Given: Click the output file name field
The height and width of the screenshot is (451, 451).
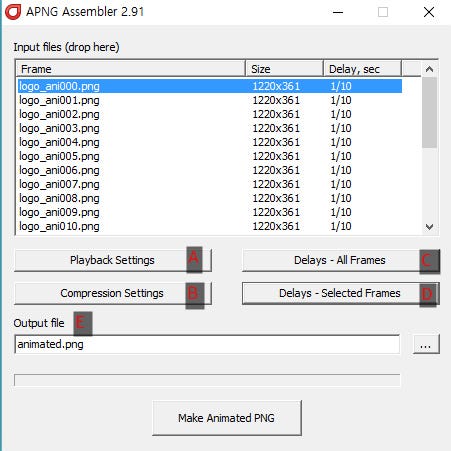Looking at the screenshot, I should tap(207, 344).
